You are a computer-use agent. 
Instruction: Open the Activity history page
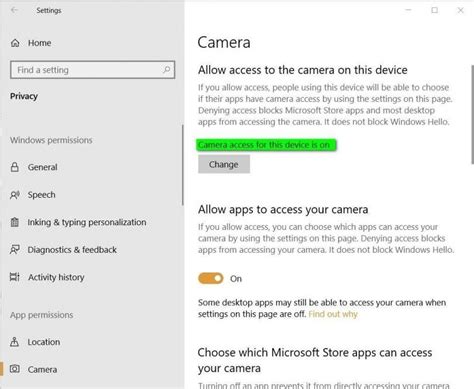tap(56, 277)
